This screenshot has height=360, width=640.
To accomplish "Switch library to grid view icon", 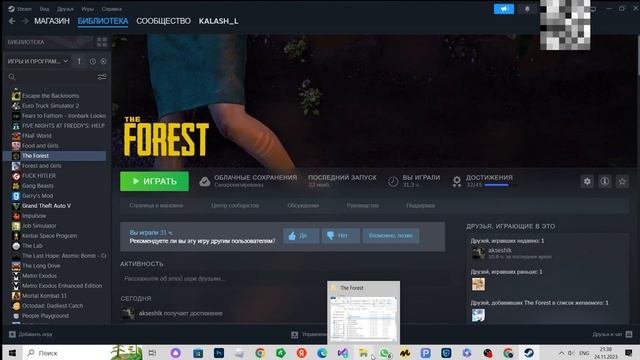I will pyautogui.click(x=102, y=42).
